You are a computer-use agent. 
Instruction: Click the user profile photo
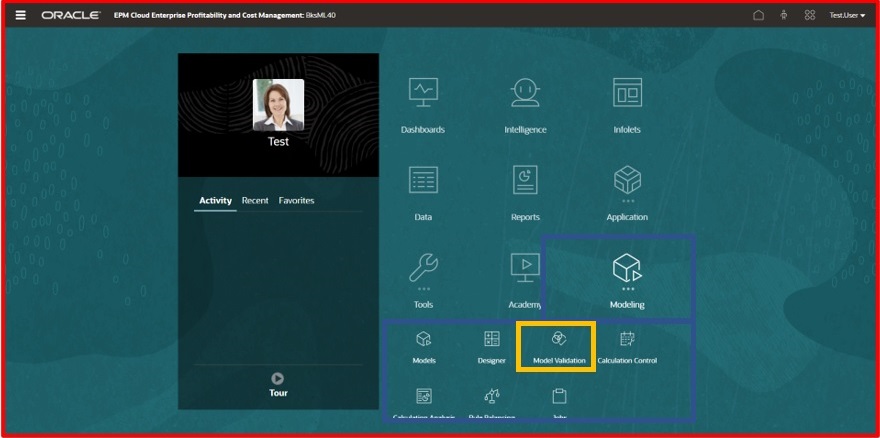(278, 104)
